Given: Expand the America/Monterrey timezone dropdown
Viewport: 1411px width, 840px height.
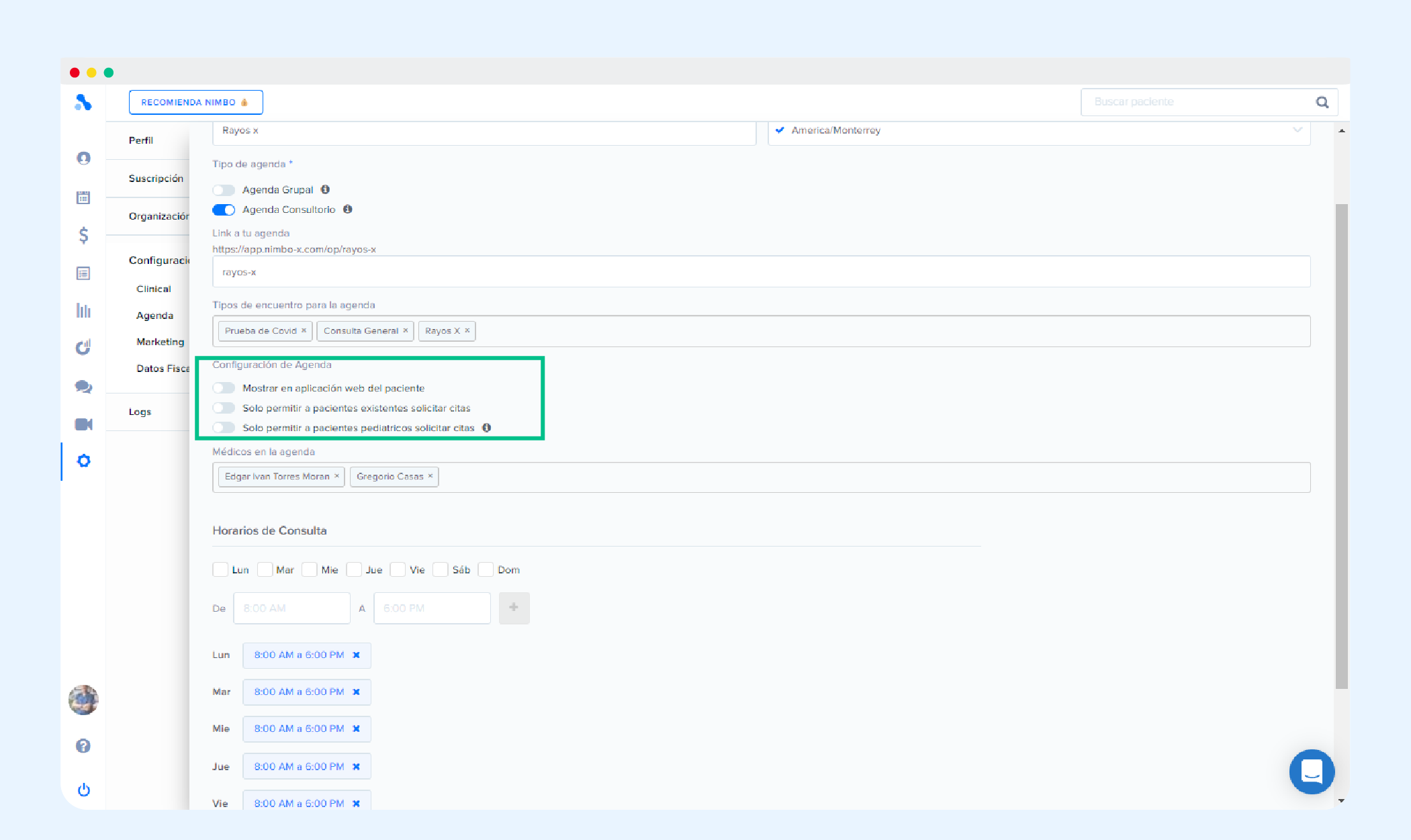Looking at the screenshot, I should click(x=1298, y=130).
